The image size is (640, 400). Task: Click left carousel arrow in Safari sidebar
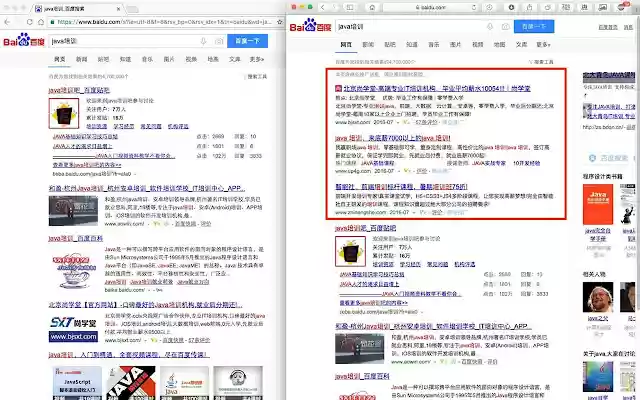pyautogui.click(x=587, y=109)
